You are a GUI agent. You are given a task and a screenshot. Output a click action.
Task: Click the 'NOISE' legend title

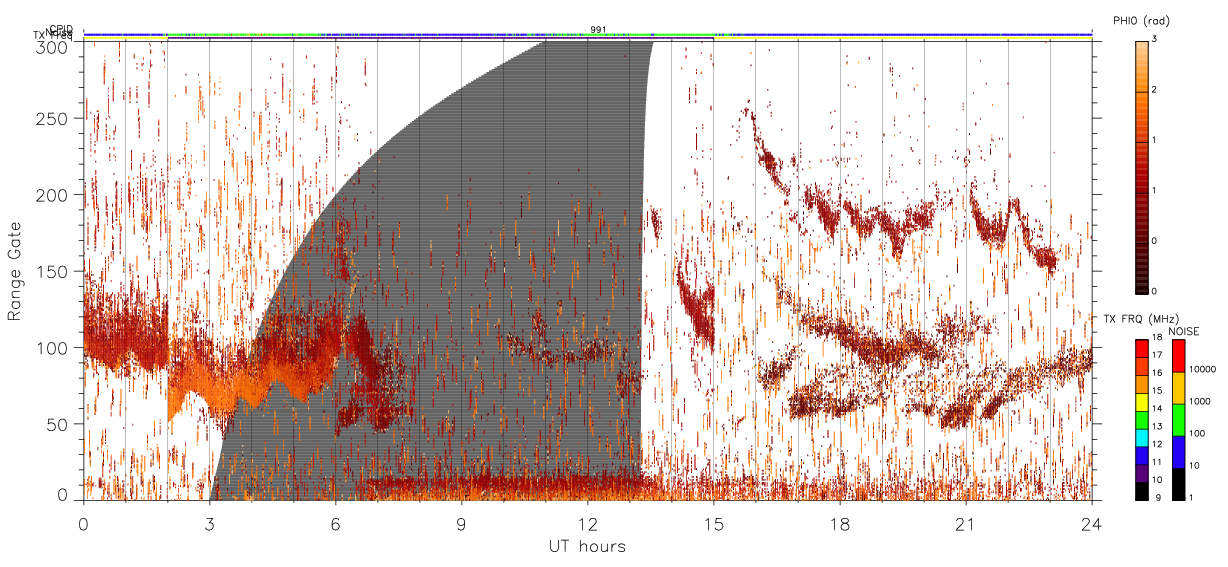click(1184, 331)
